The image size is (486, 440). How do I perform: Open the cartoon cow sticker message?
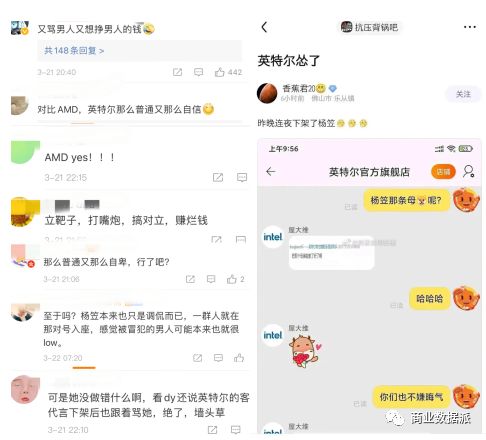pos(304,351)
